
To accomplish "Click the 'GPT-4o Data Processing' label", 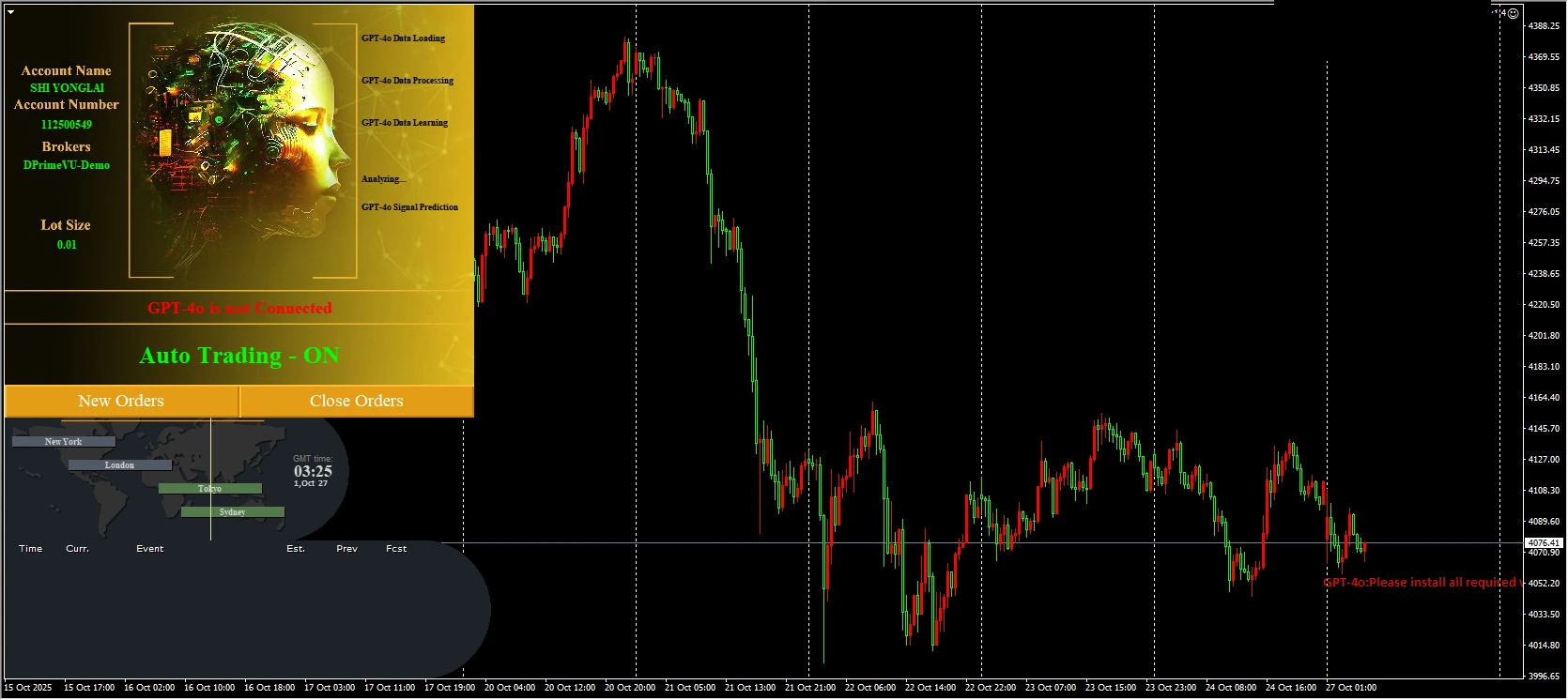I will pyautogui.click(x=407, y=81).
